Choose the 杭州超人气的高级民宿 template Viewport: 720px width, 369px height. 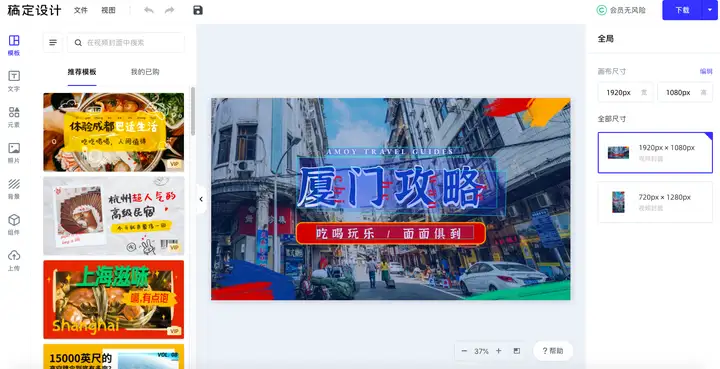point(114,216)
